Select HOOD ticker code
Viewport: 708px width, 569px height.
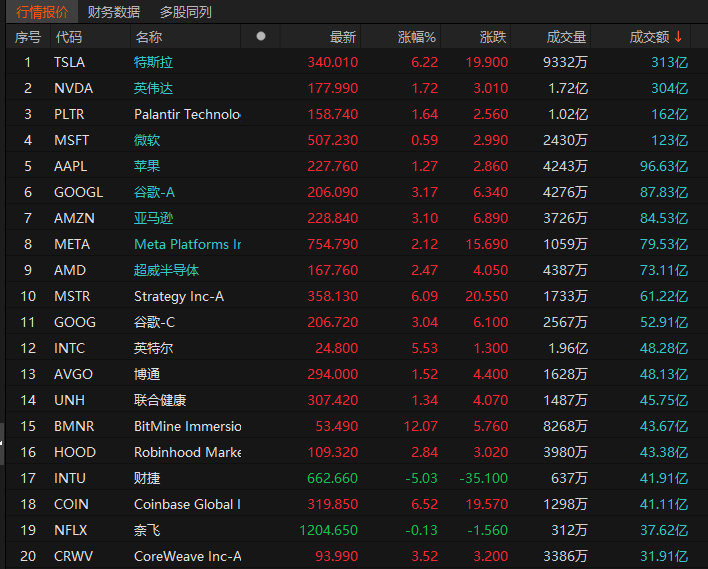[x=75, y=452]
